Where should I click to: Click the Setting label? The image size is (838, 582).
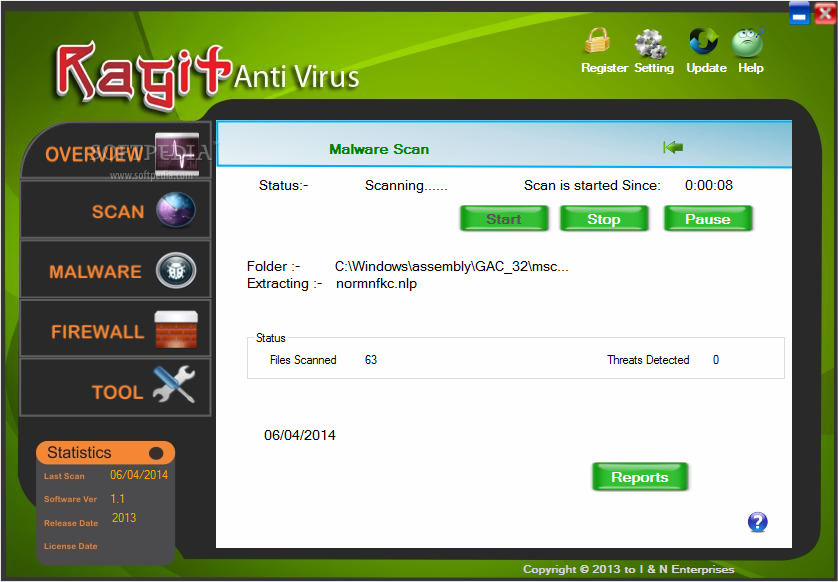[654, 68]
